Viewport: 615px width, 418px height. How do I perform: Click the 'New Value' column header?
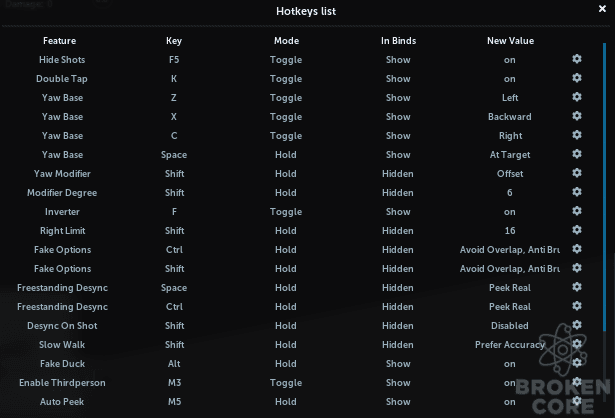click(x=510, y=41)
